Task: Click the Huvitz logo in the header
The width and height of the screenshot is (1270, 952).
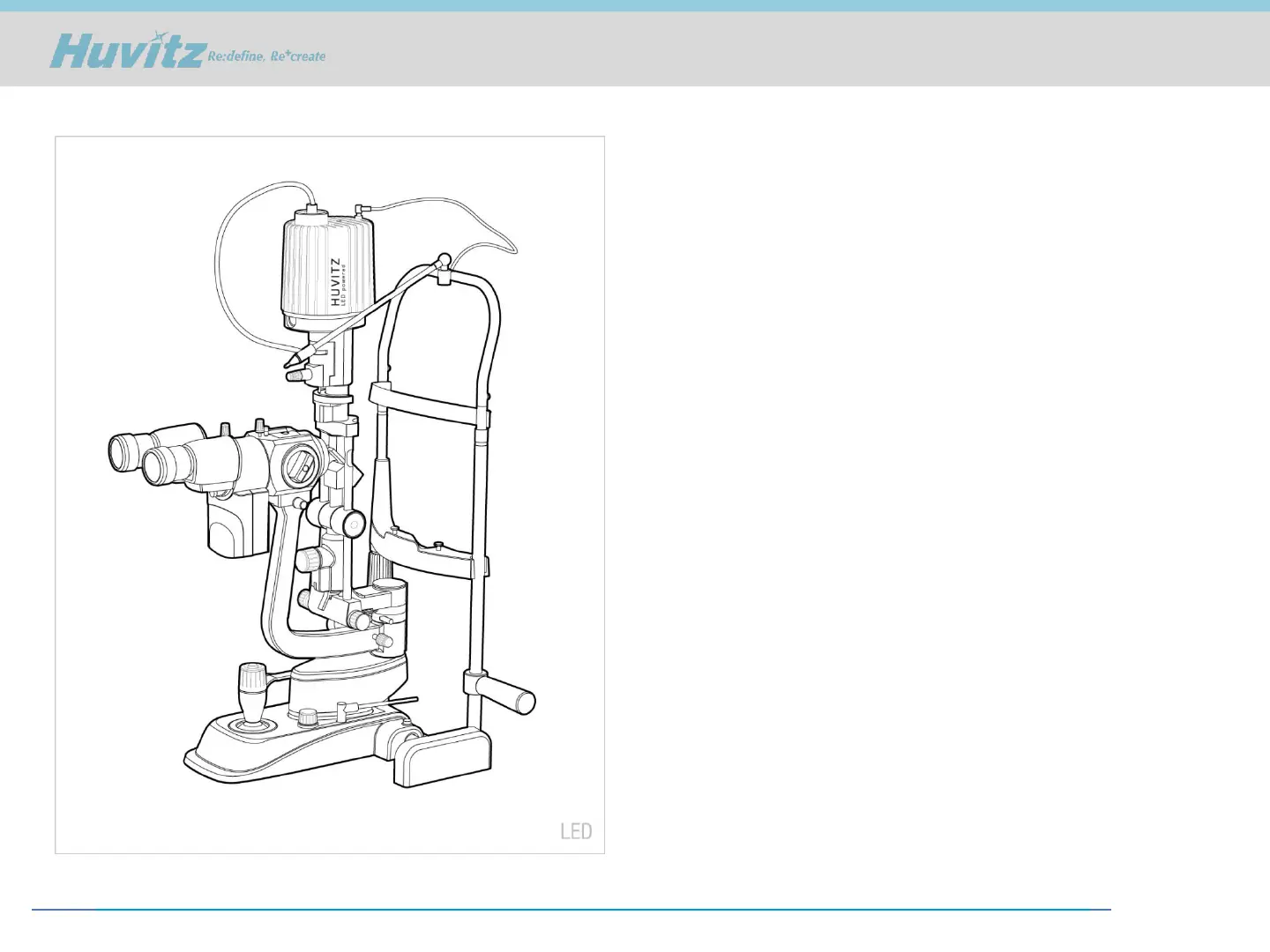Action: point(129,49)
